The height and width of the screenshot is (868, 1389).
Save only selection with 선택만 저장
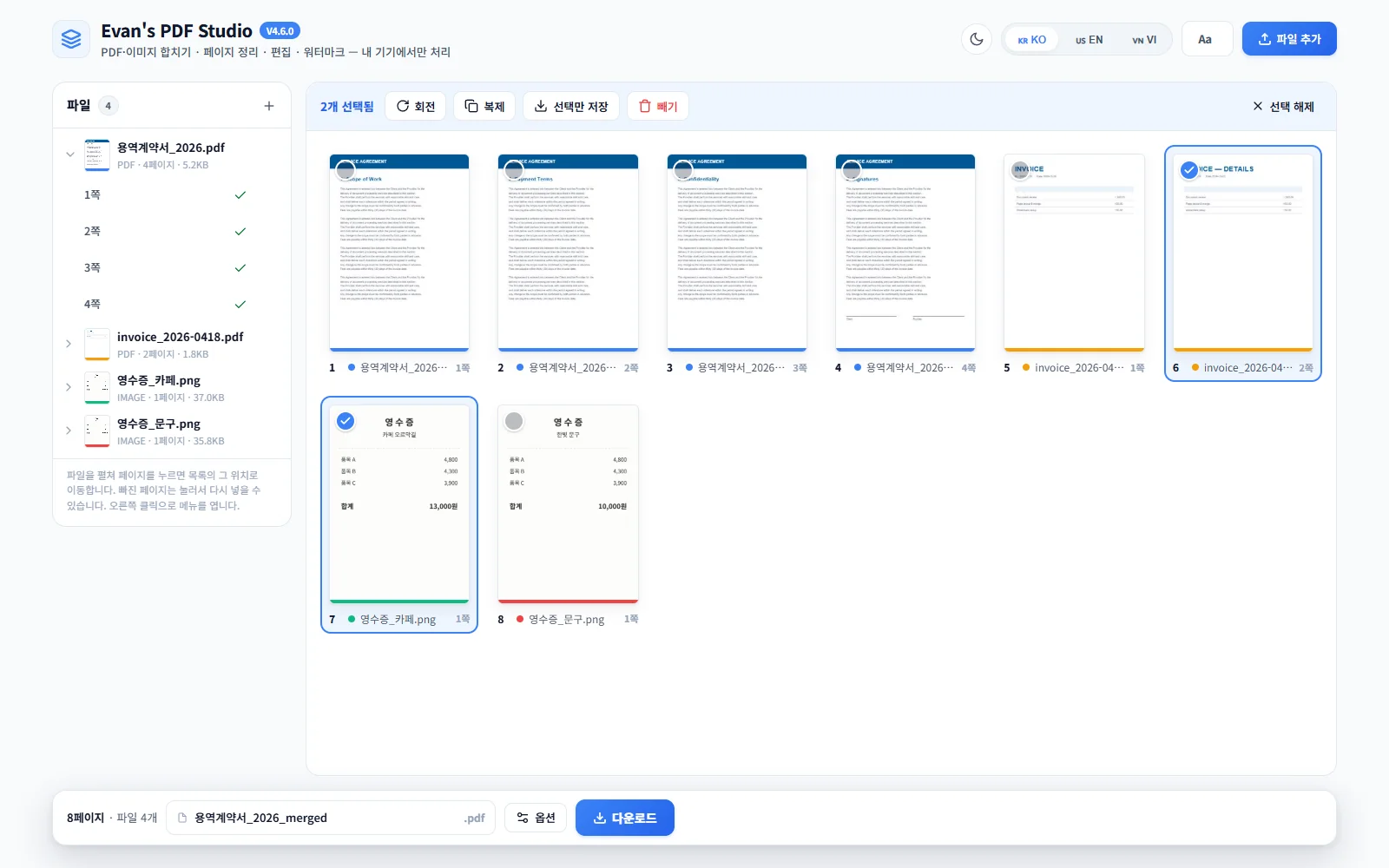point(571,106)
